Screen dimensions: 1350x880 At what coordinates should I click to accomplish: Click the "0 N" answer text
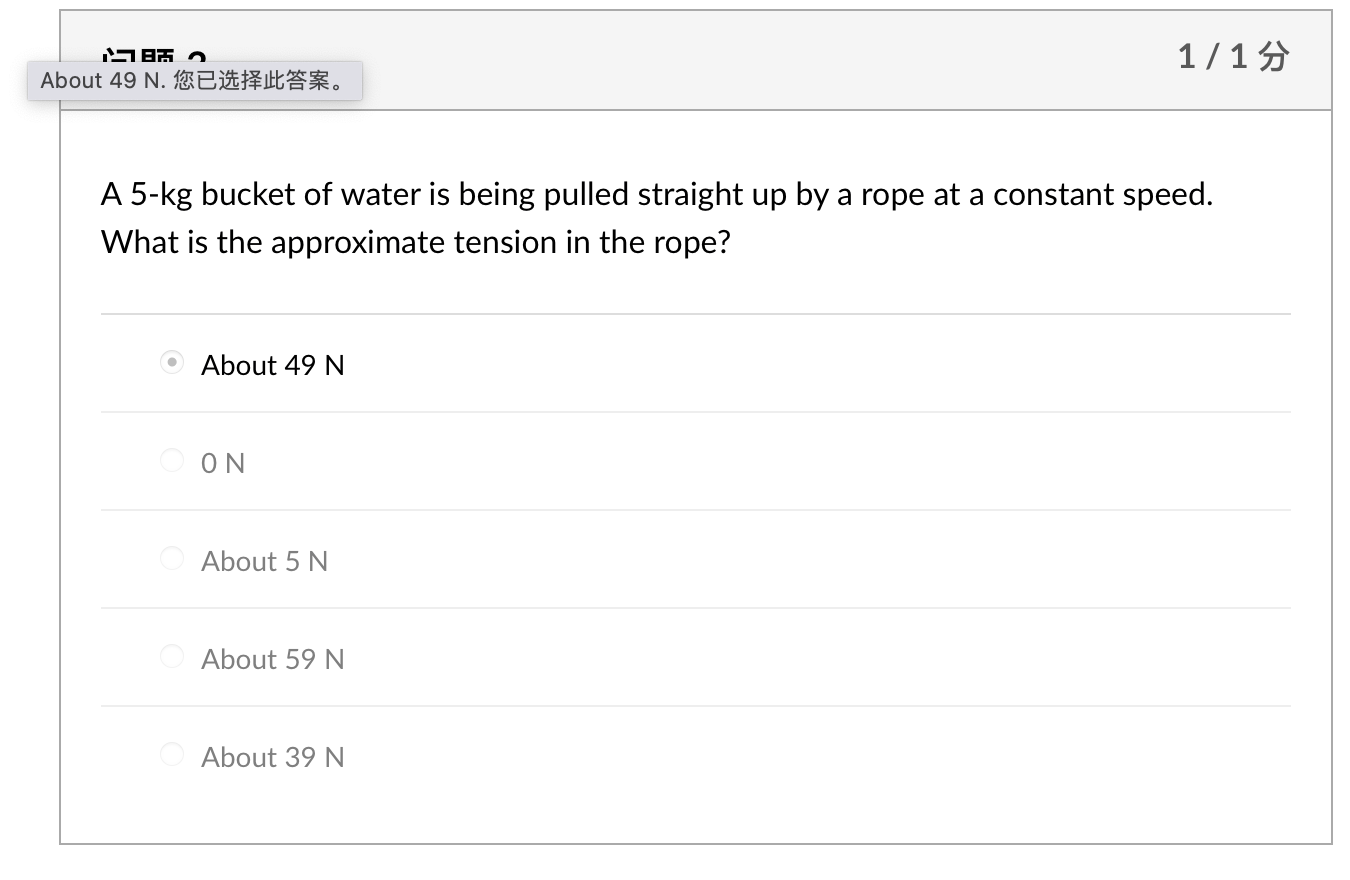[222, 462]
